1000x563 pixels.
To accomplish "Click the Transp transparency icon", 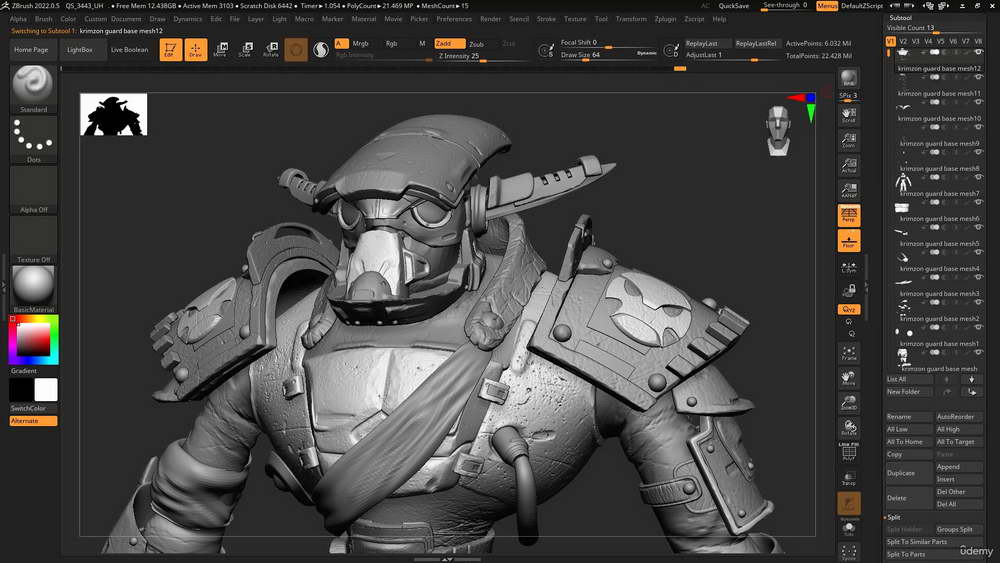I will [848, 478].
